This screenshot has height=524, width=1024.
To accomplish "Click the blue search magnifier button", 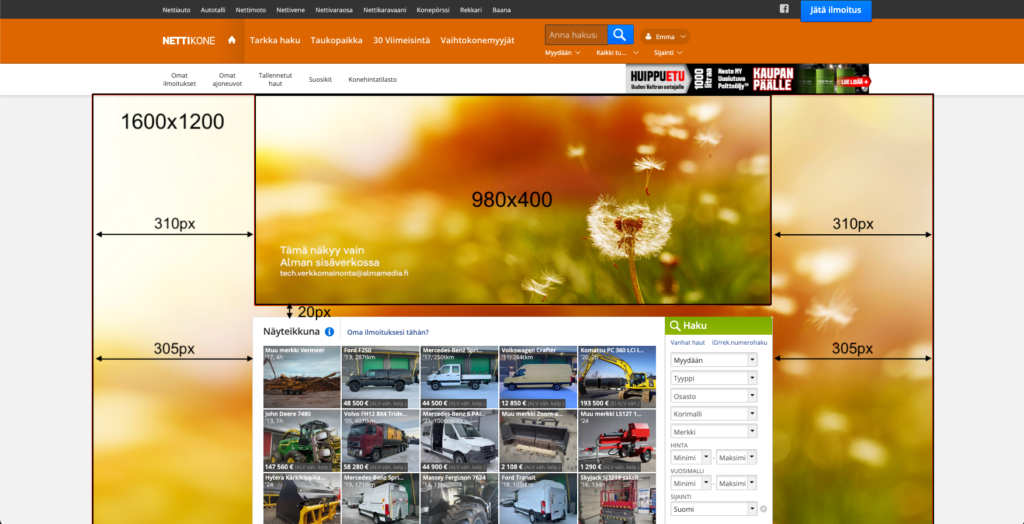I will coord(620,35).
